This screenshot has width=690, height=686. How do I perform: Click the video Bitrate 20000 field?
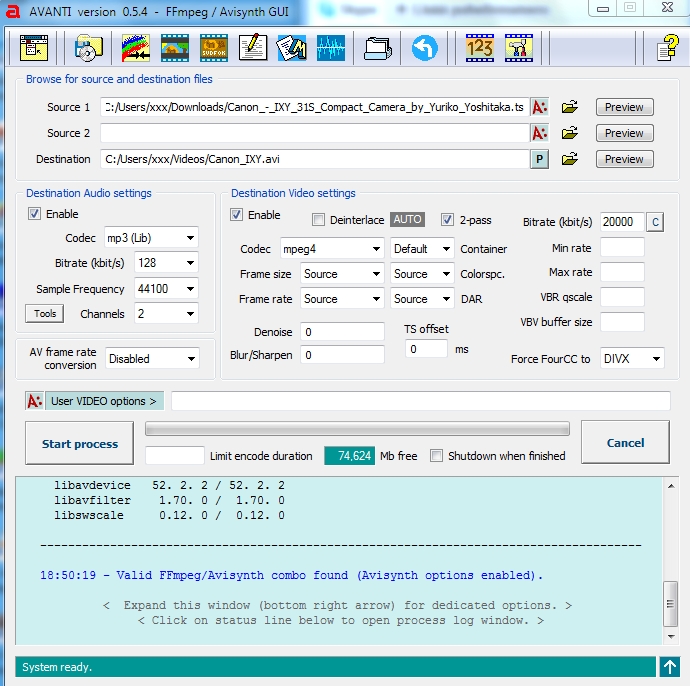(622, 222)
